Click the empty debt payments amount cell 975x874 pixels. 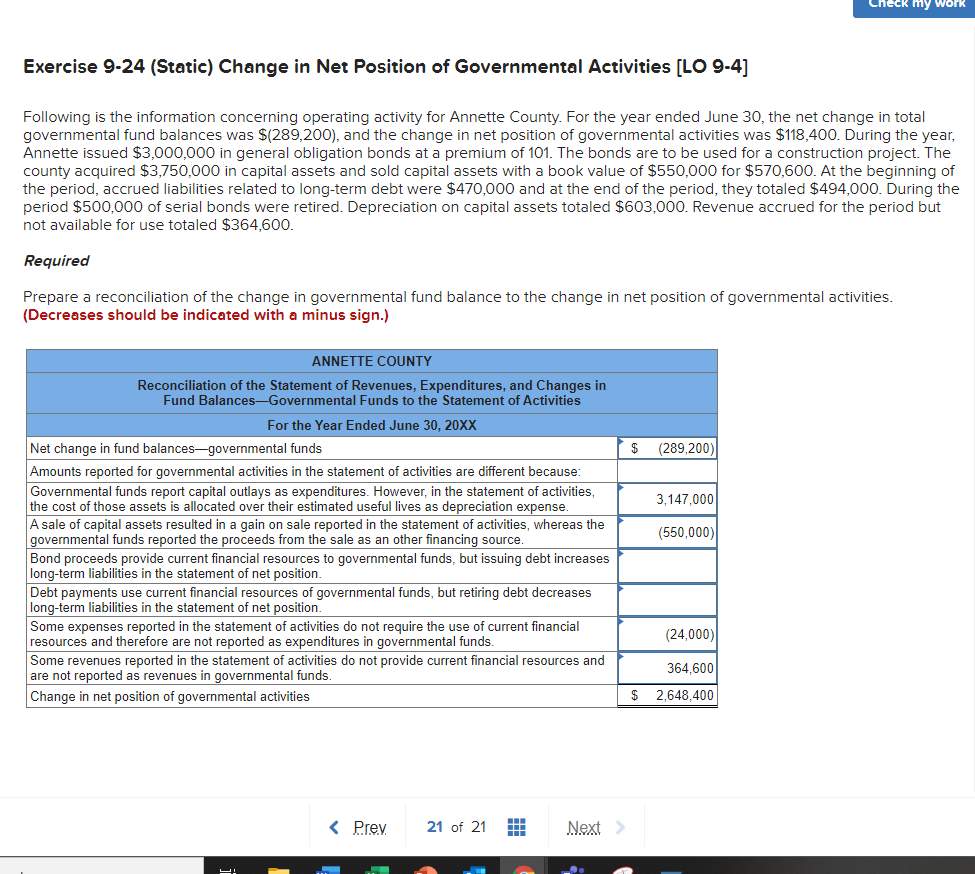coord(667,600)
